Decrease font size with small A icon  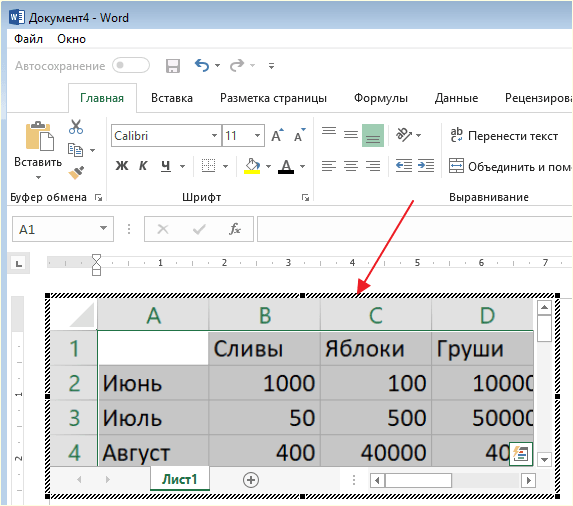[x=300, y=136]
